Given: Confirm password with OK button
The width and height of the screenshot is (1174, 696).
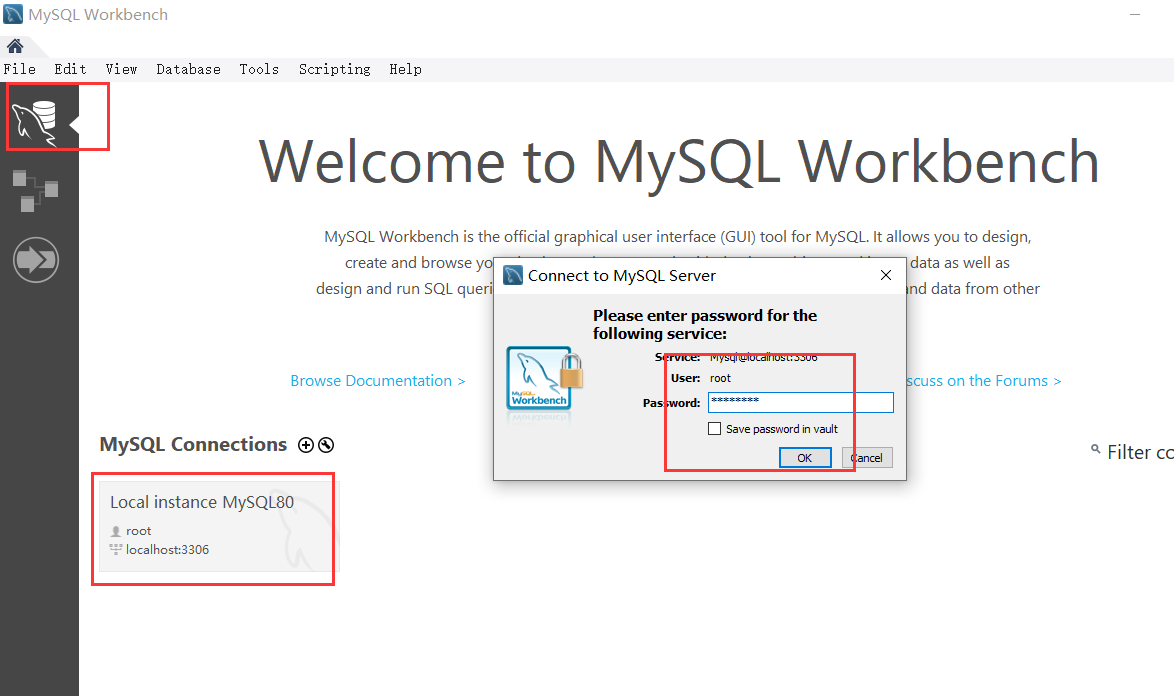Looking at the screenshot, I should 805,458.
